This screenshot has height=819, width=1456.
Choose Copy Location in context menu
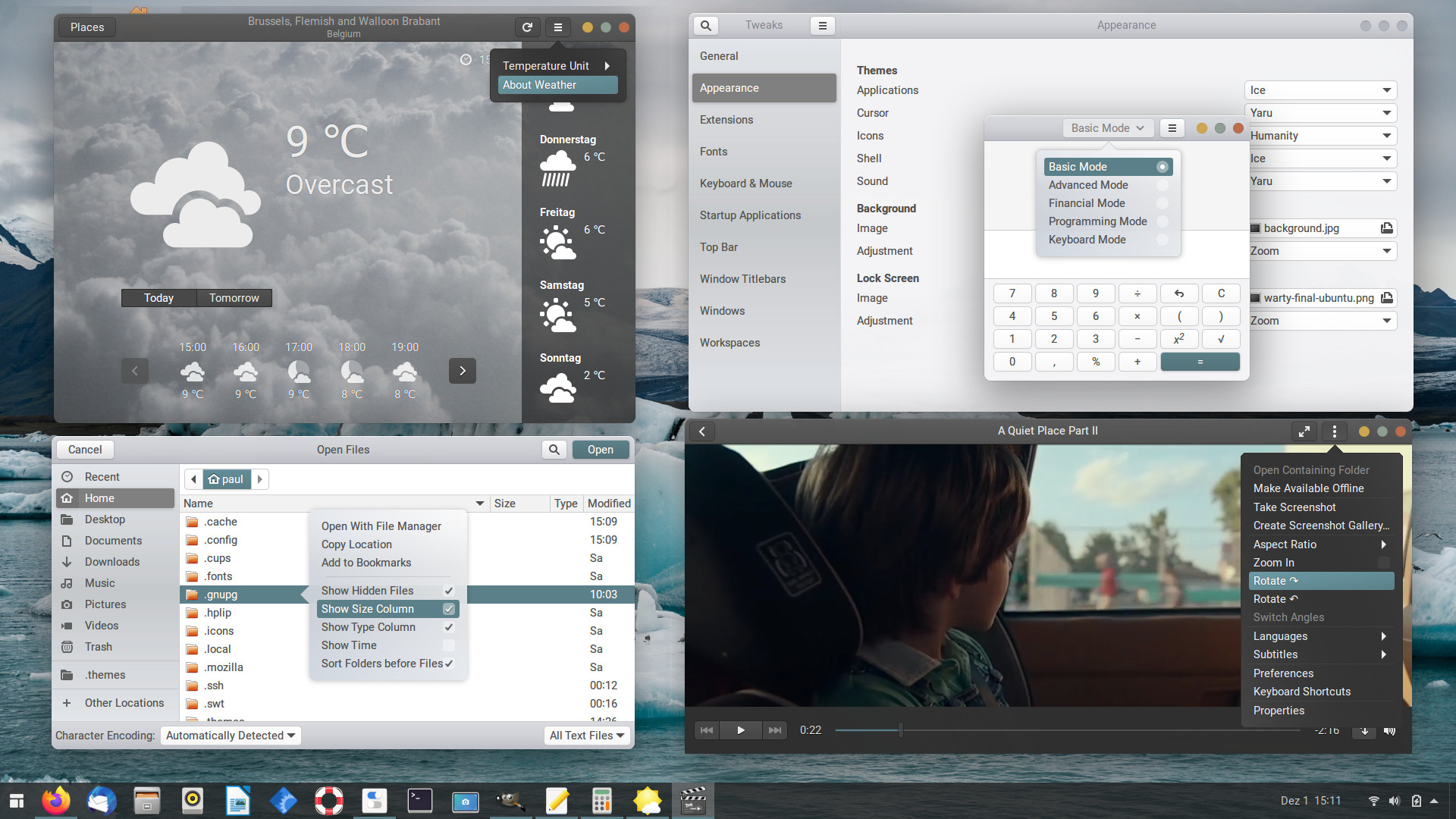click(x=388, y=544)
